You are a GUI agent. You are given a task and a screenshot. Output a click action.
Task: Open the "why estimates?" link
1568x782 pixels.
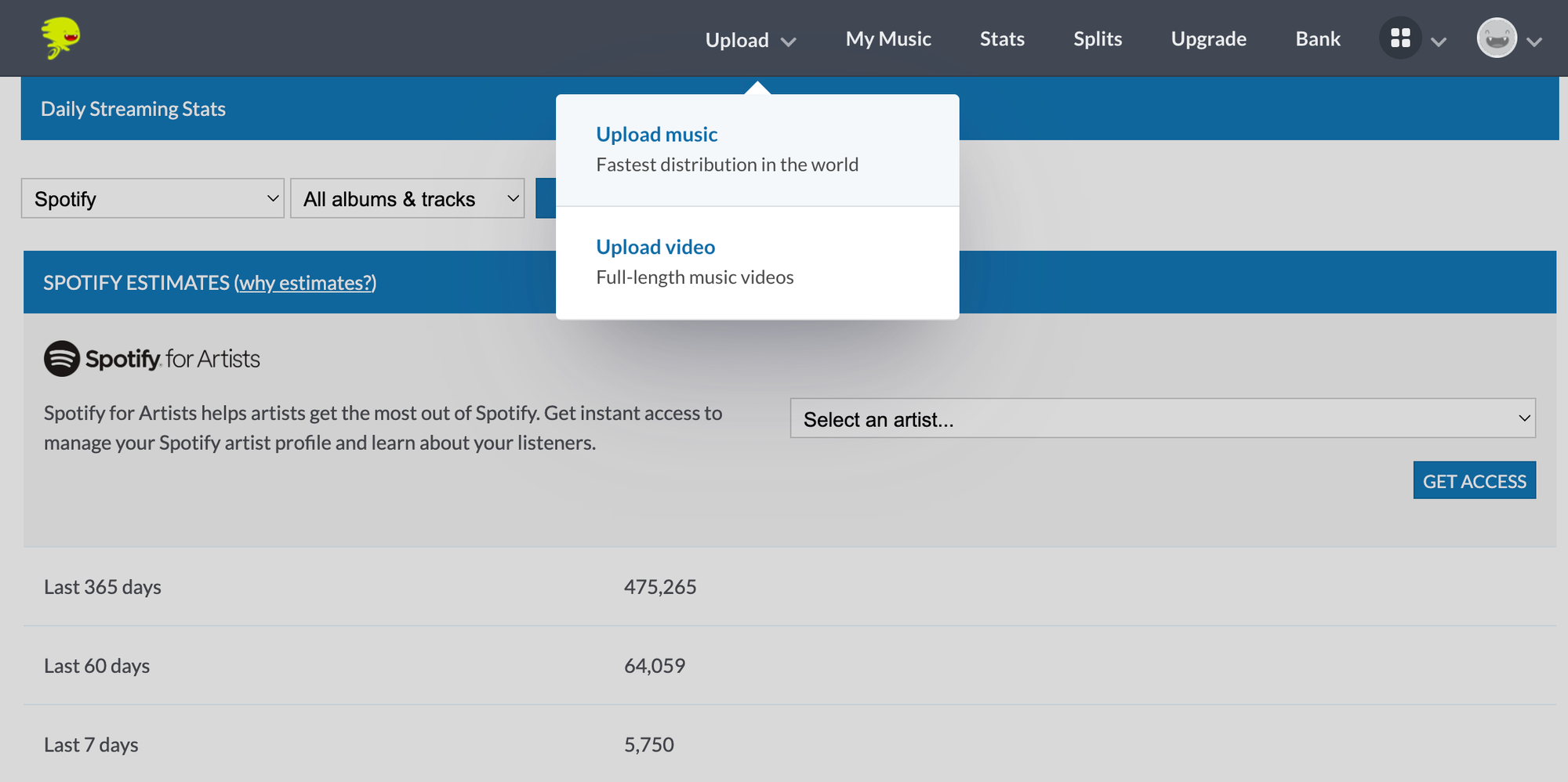(305, 283)
